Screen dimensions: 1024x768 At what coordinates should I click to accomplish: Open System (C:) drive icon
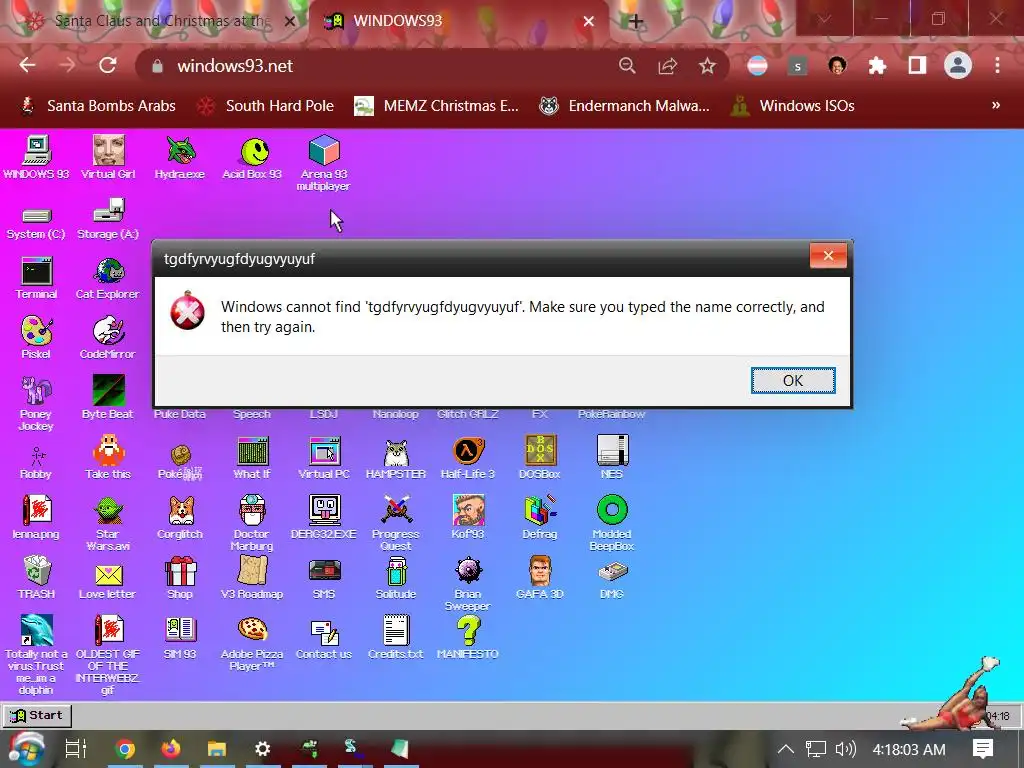(x=36, y=222)
